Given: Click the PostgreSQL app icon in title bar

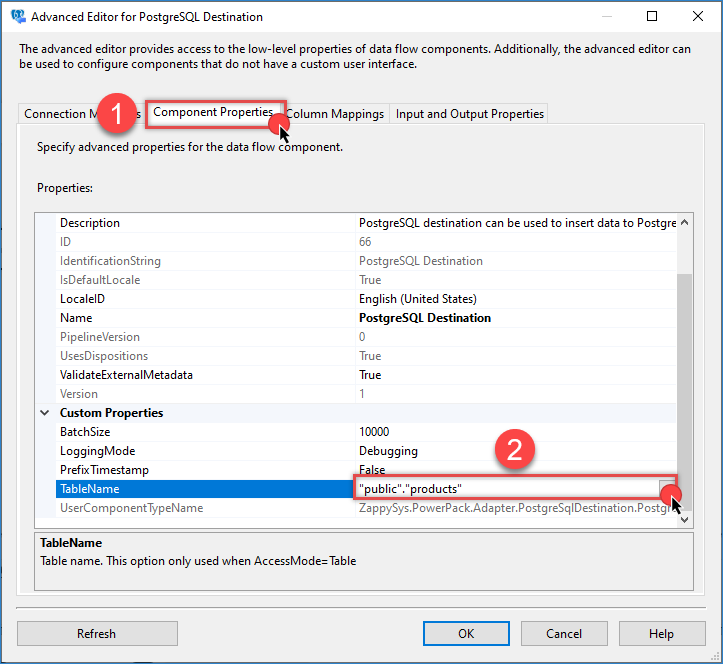Looking at the screenshot, I should 17,17.
